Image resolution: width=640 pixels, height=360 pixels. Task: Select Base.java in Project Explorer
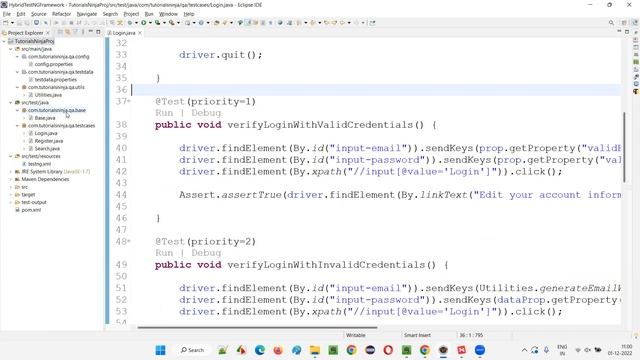tap(45, 118)
